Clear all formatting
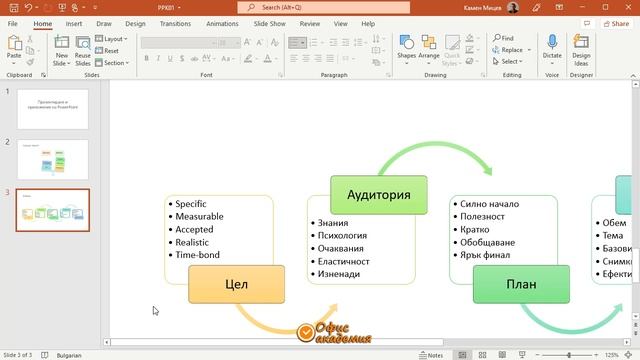Screen dimensions: 640x360 275,42
